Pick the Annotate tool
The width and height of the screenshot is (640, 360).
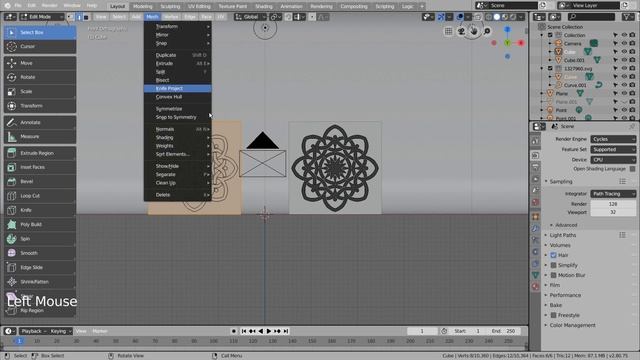(x=40, y=122)
